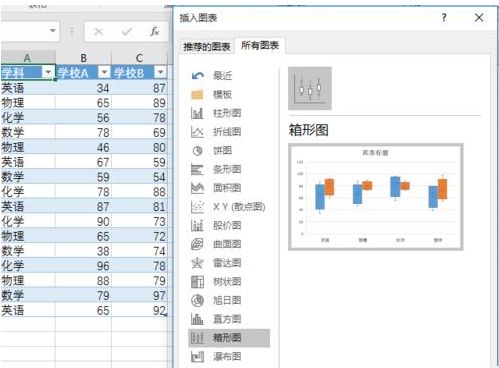Image resolution: width=499 pixels, height=368 pixels.
Task: Choose the Bar chart (条形图) icon
Action: pos(197,169)
